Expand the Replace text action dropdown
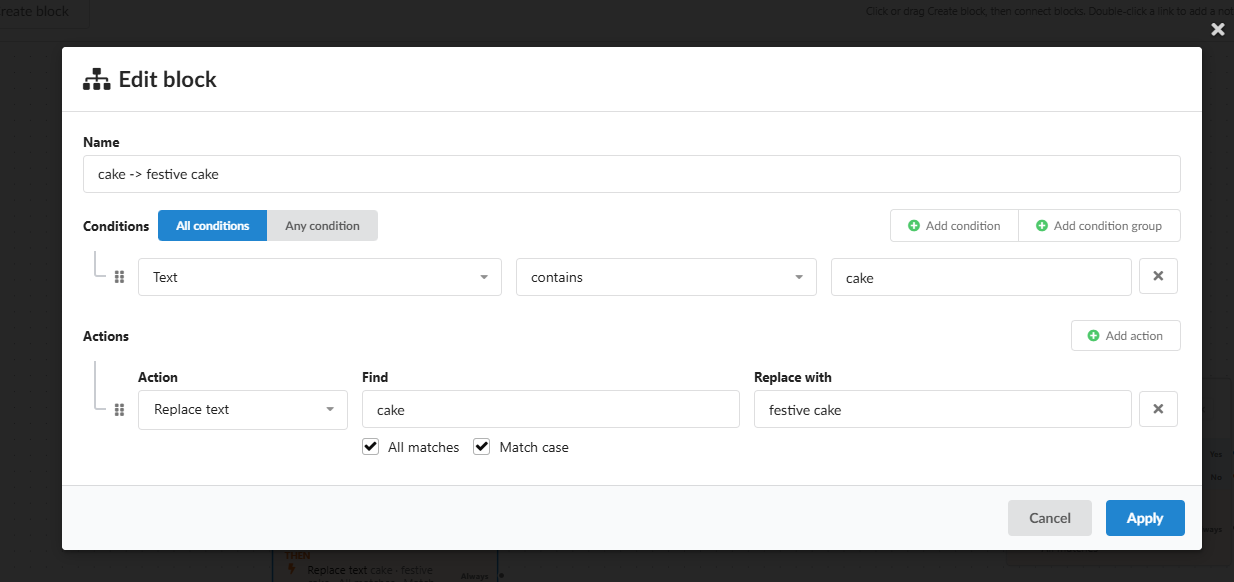 pos(243,409)
